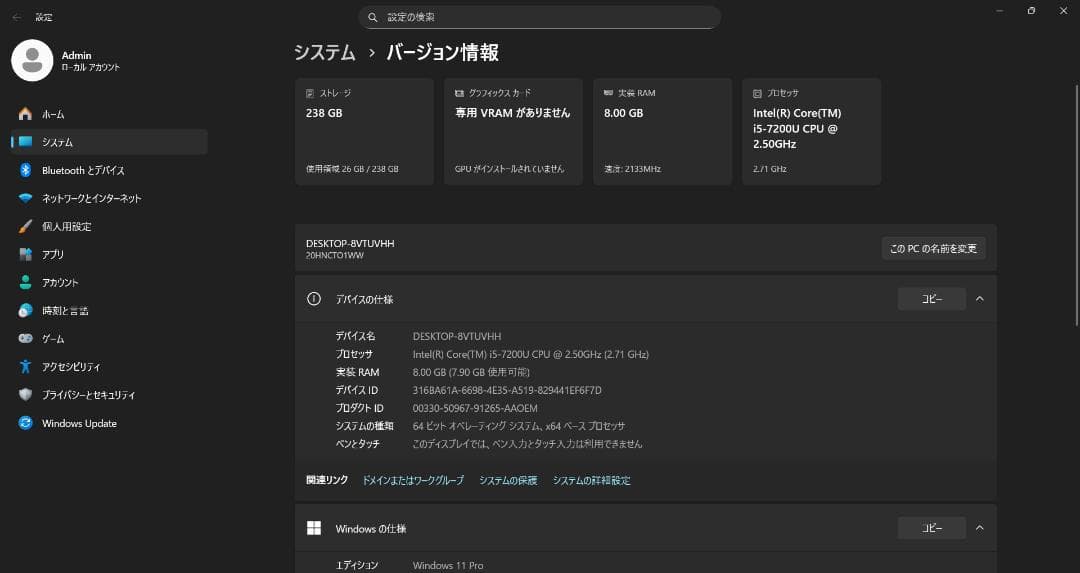Click この PC の名前を変更 button
The width and height of the screenshot is (1080, 573).
pyautogui.click(x=933, y=249)
